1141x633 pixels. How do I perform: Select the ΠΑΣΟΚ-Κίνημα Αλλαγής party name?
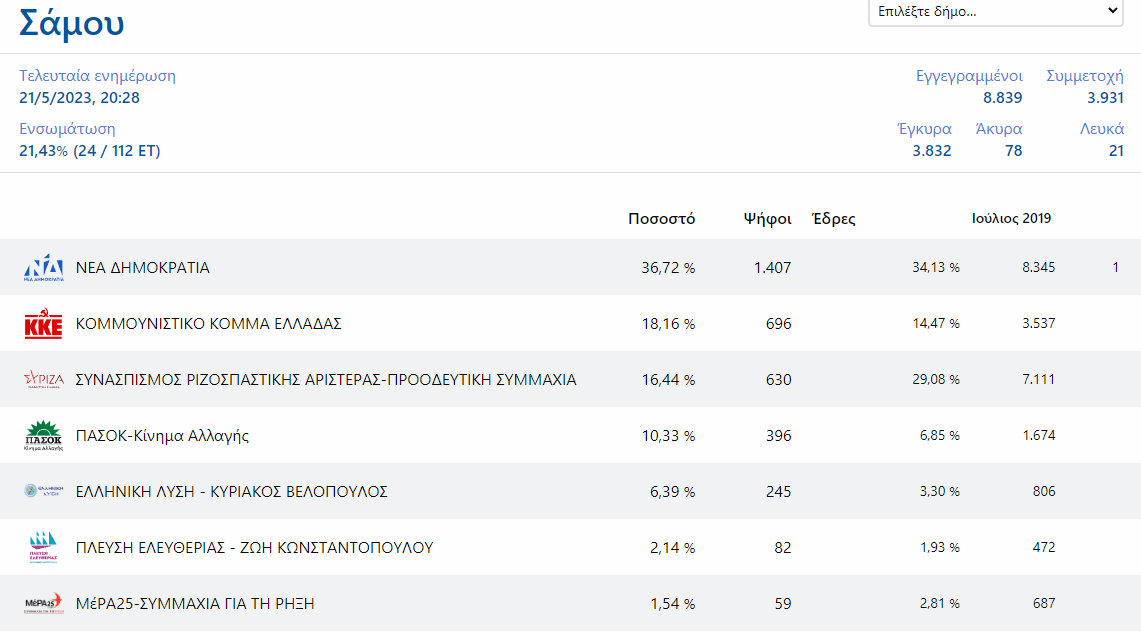[162, 436]
